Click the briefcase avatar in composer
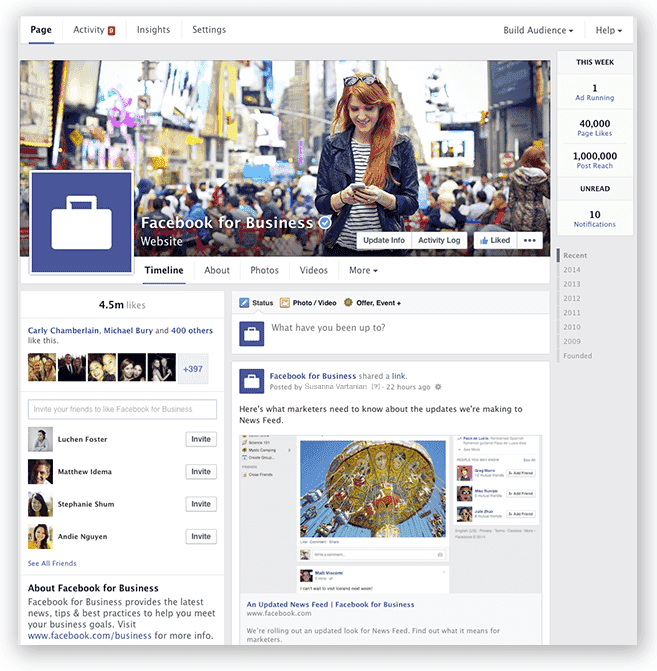The height and width of the screenshot is (671, 657). pyautogui.click(x=252, y=334)
